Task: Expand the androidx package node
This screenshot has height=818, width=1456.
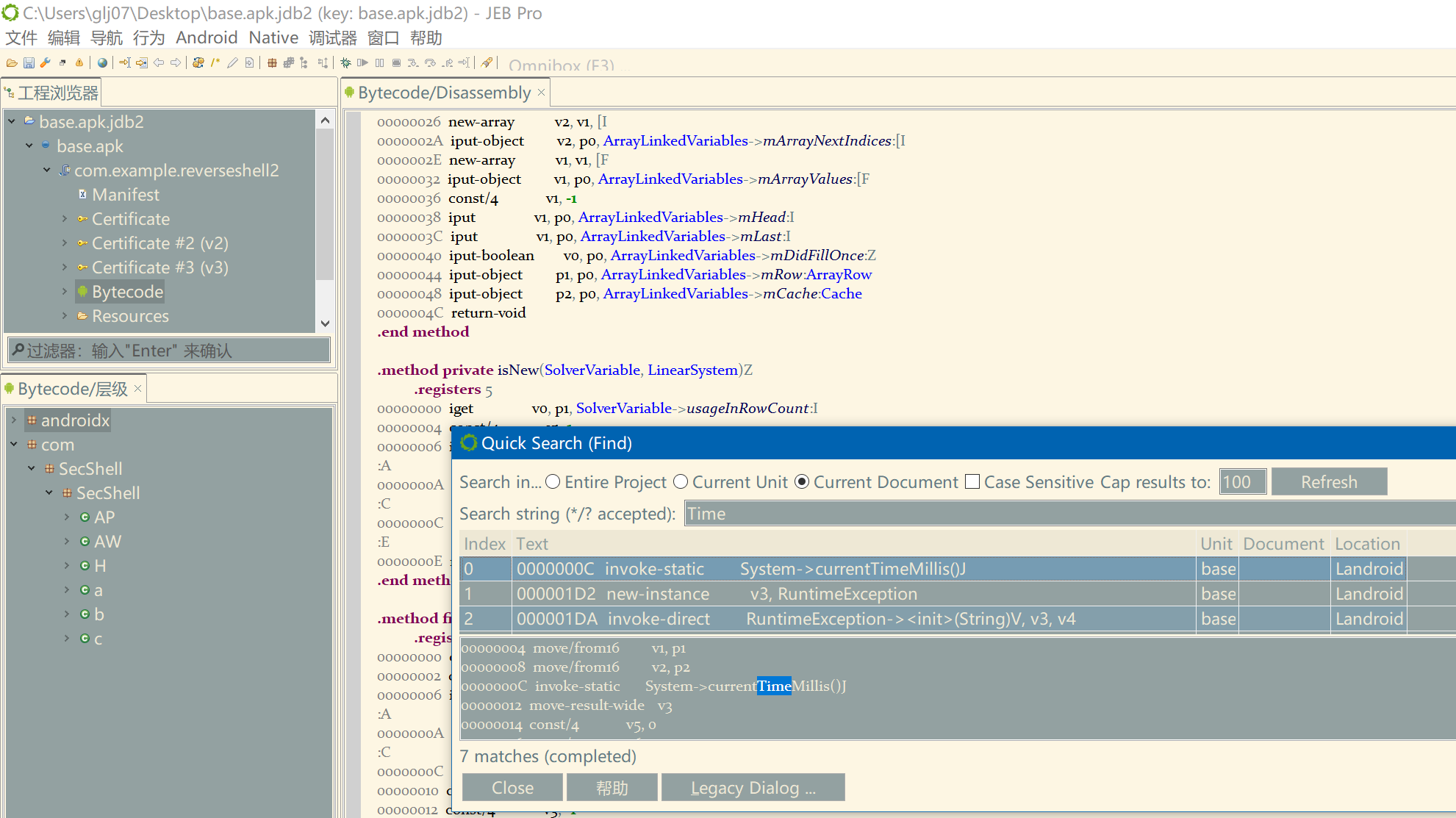Action: 14,420
